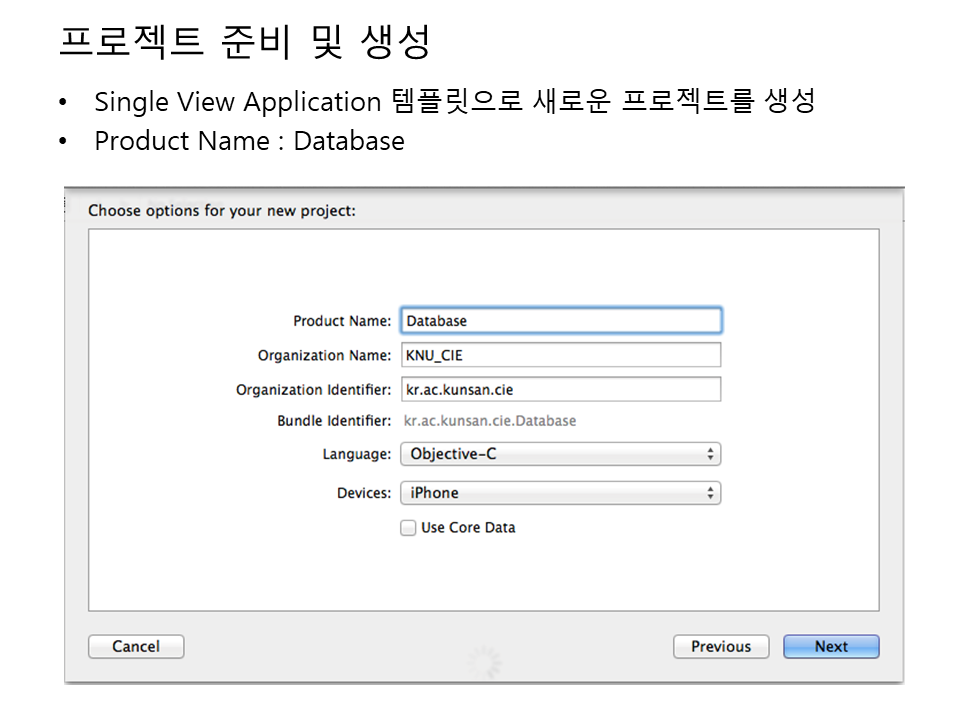Click the "Organization Identifier:" form label
Screen dimensions: 960x720
pos(313,389)
